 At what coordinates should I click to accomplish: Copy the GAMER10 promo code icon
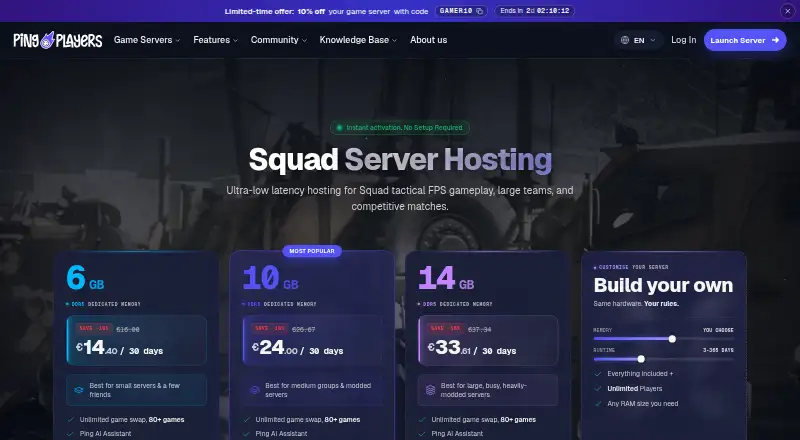pyautogui.click(x=479, y=11)
